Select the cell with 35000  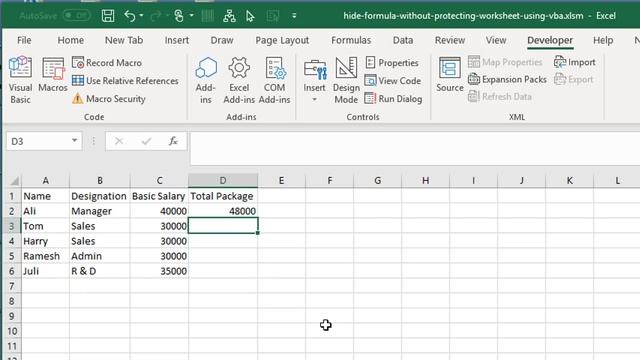tap(159, 271)
